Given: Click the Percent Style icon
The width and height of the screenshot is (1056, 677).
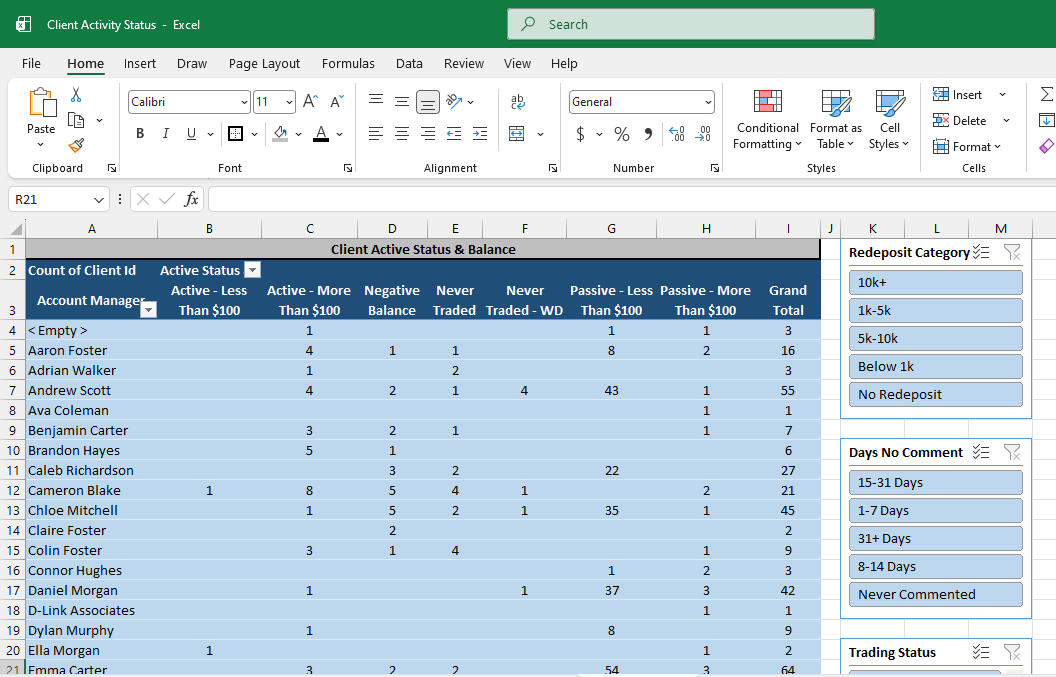Looking at the screenshot, I should (x=622, y=134).
